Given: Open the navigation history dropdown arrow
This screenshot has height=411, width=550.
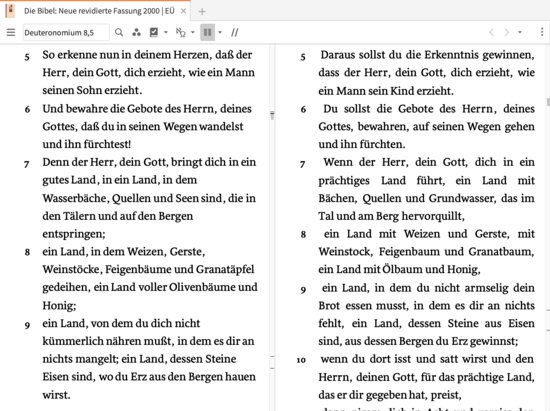Looking at the screenshot, I should [x=520, y=33].
